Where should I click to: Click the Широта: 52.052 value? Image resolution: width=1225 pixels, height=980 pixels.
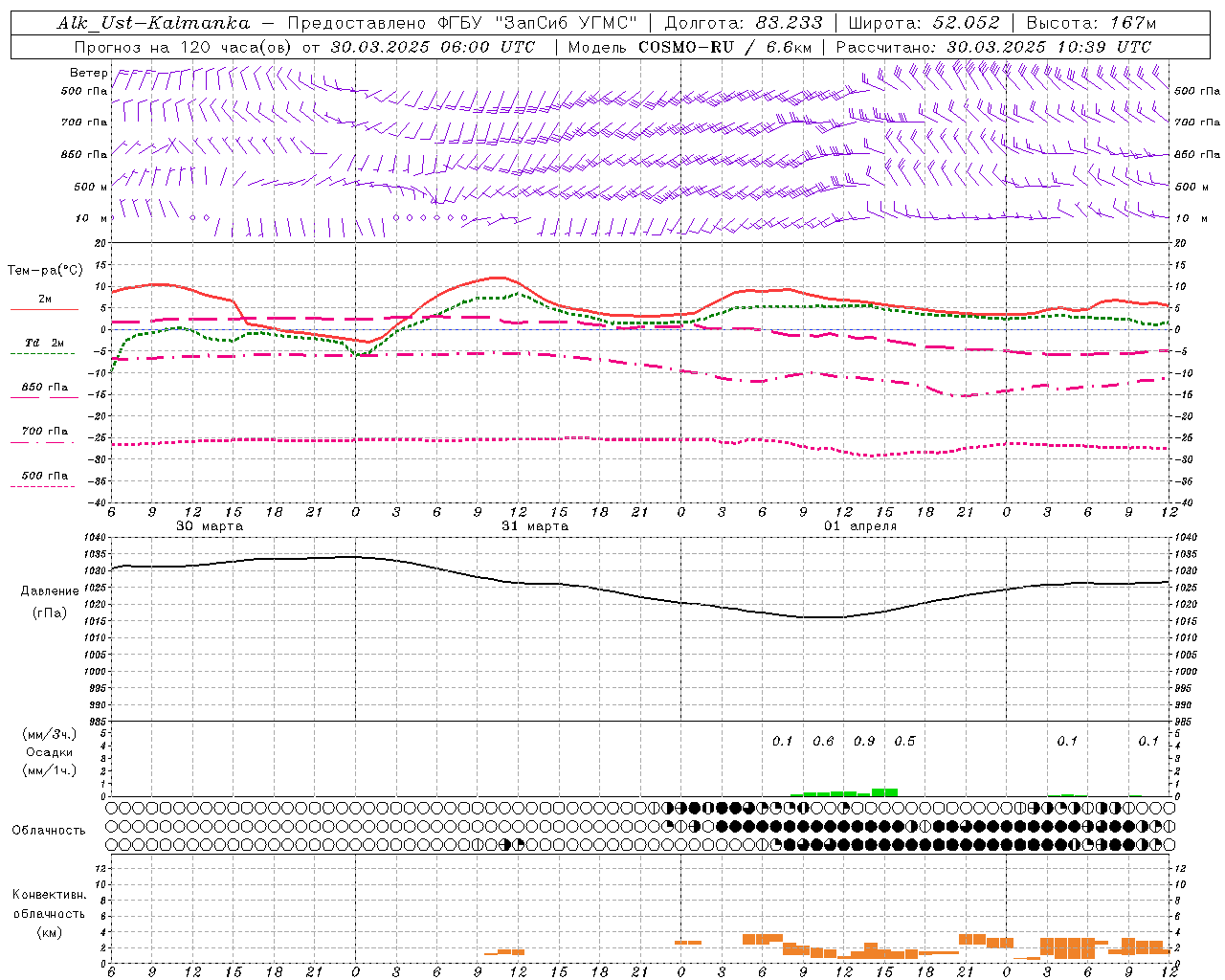pos(924,23)
